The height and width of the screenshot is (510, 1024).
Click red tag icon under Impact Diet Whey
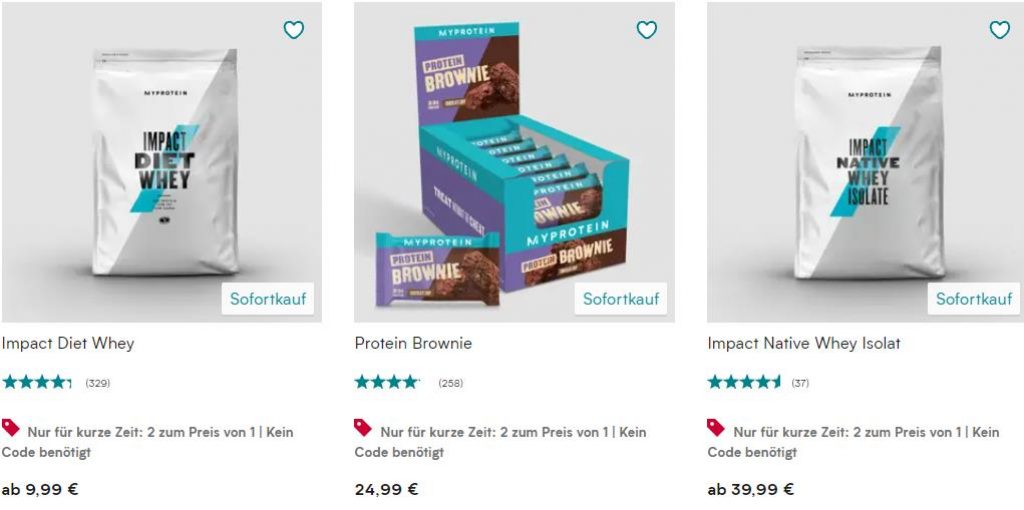point(10,428)
